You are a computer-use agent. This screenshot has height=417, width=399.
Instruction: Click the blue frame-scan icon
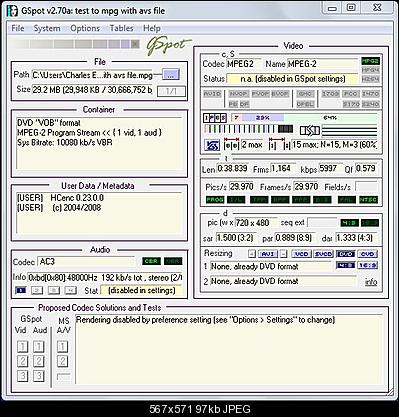tap(212, 145)
